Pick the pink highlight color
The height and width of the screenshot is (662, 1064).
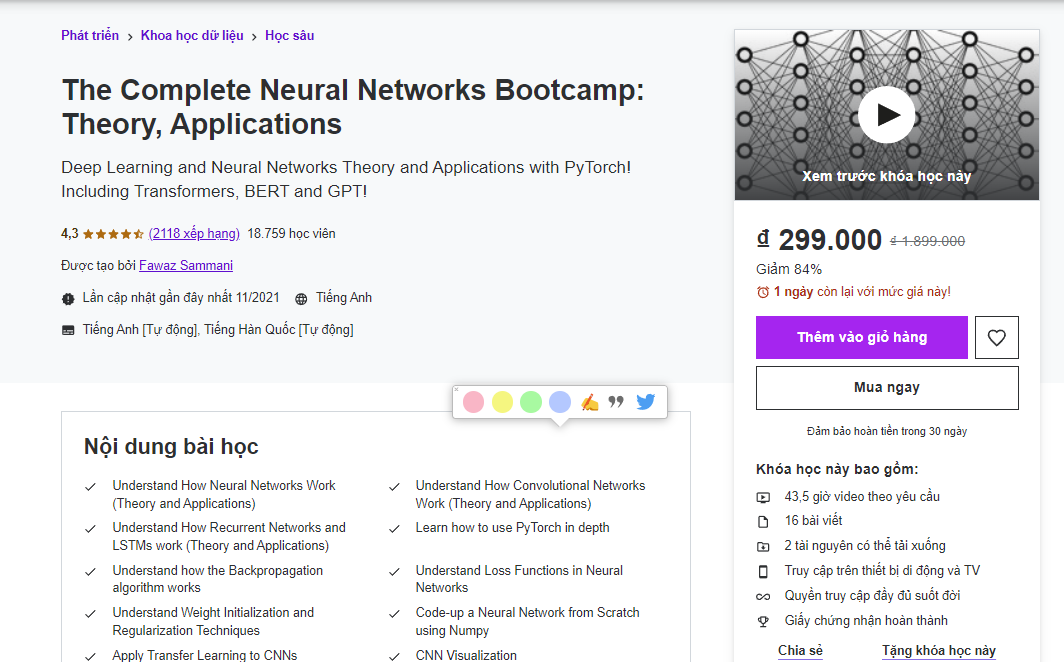tap(473, 401)
